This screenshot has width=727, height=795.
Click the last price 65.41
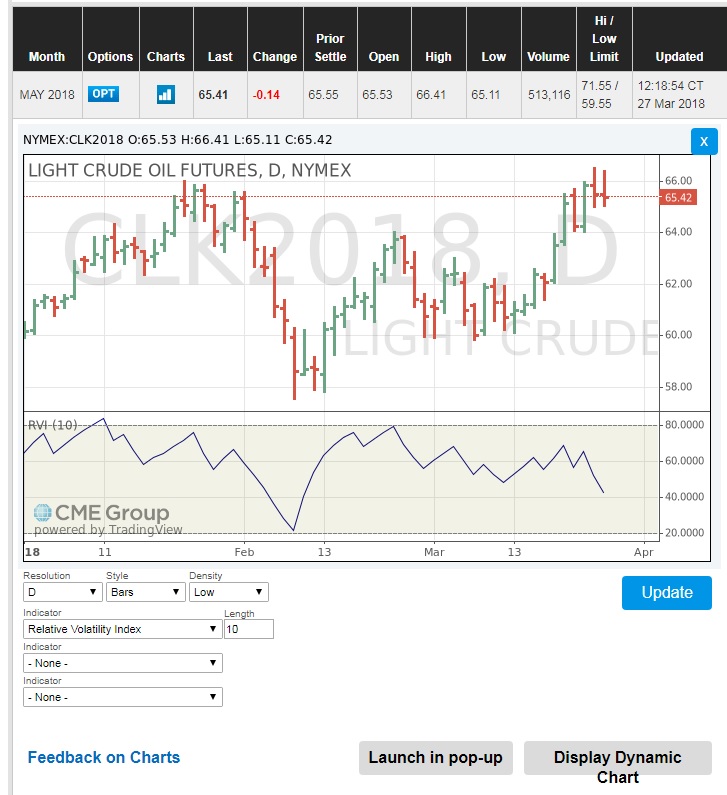(213, 95)
